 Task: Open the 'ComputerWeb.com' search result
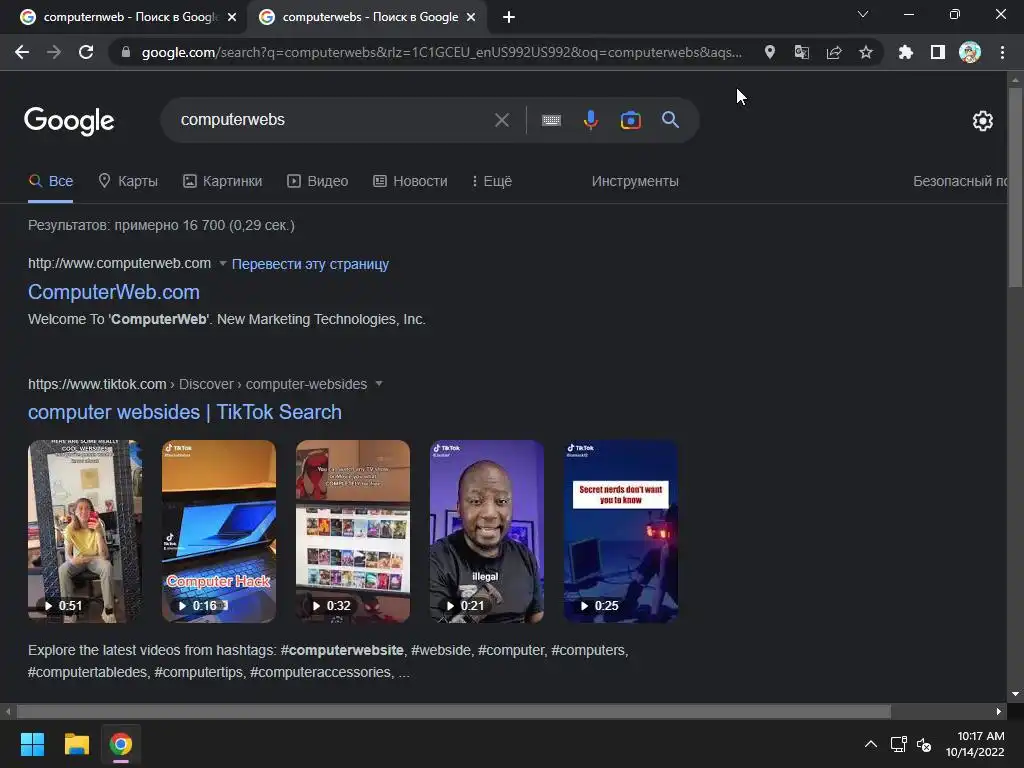pyautogui.click(x=114, y=292)
